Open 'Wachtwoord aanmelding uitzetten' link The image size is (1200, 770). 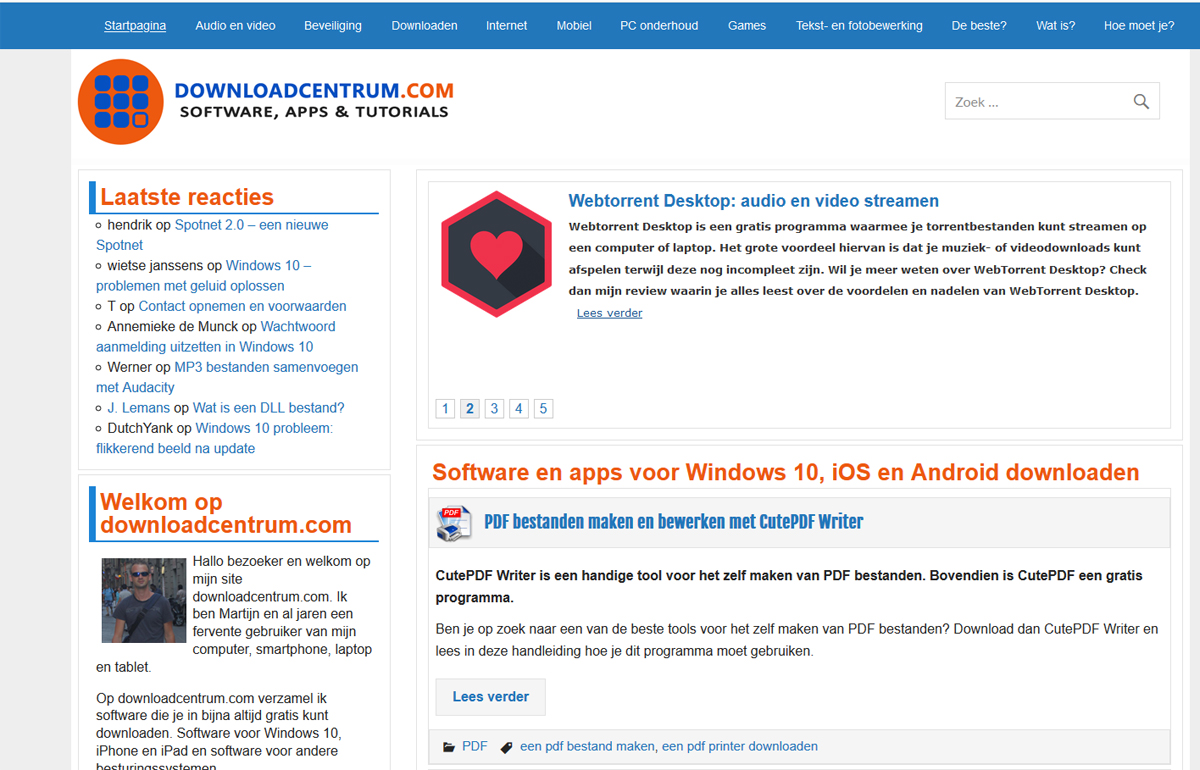point(216,337)
